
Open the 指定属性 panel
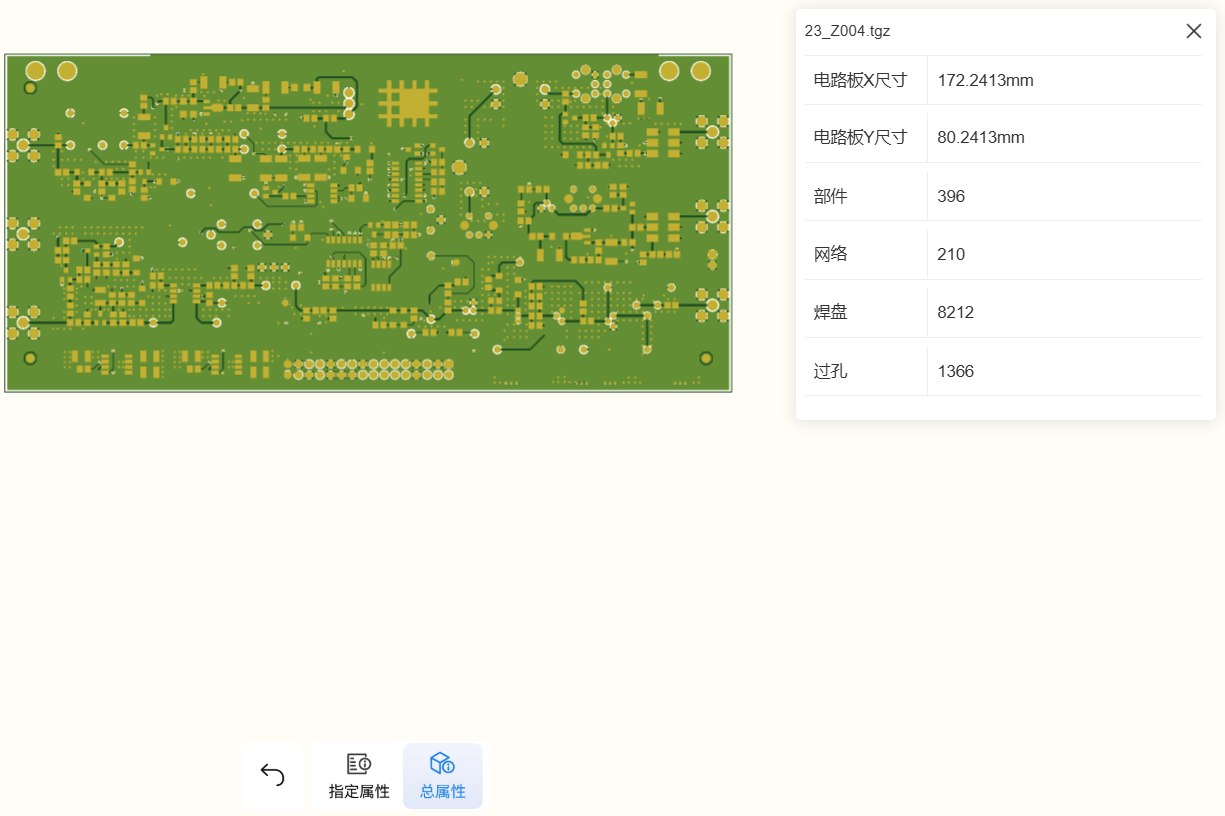[x=359, y=776]
